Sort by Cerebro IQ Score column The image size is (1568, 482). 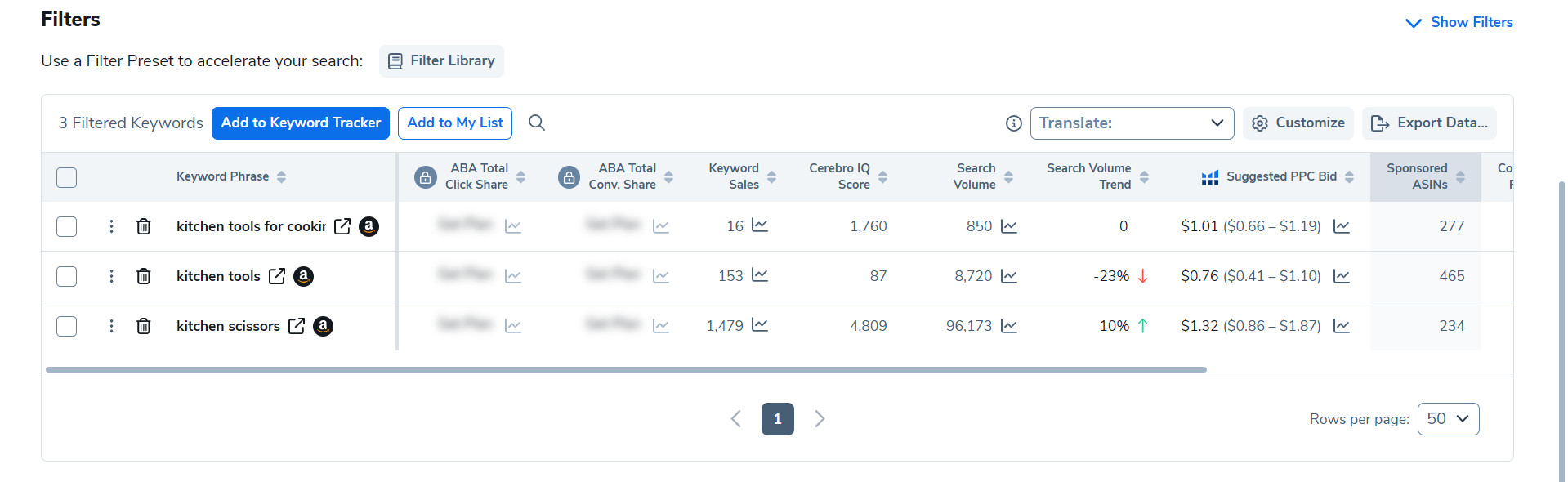point(882,177)
